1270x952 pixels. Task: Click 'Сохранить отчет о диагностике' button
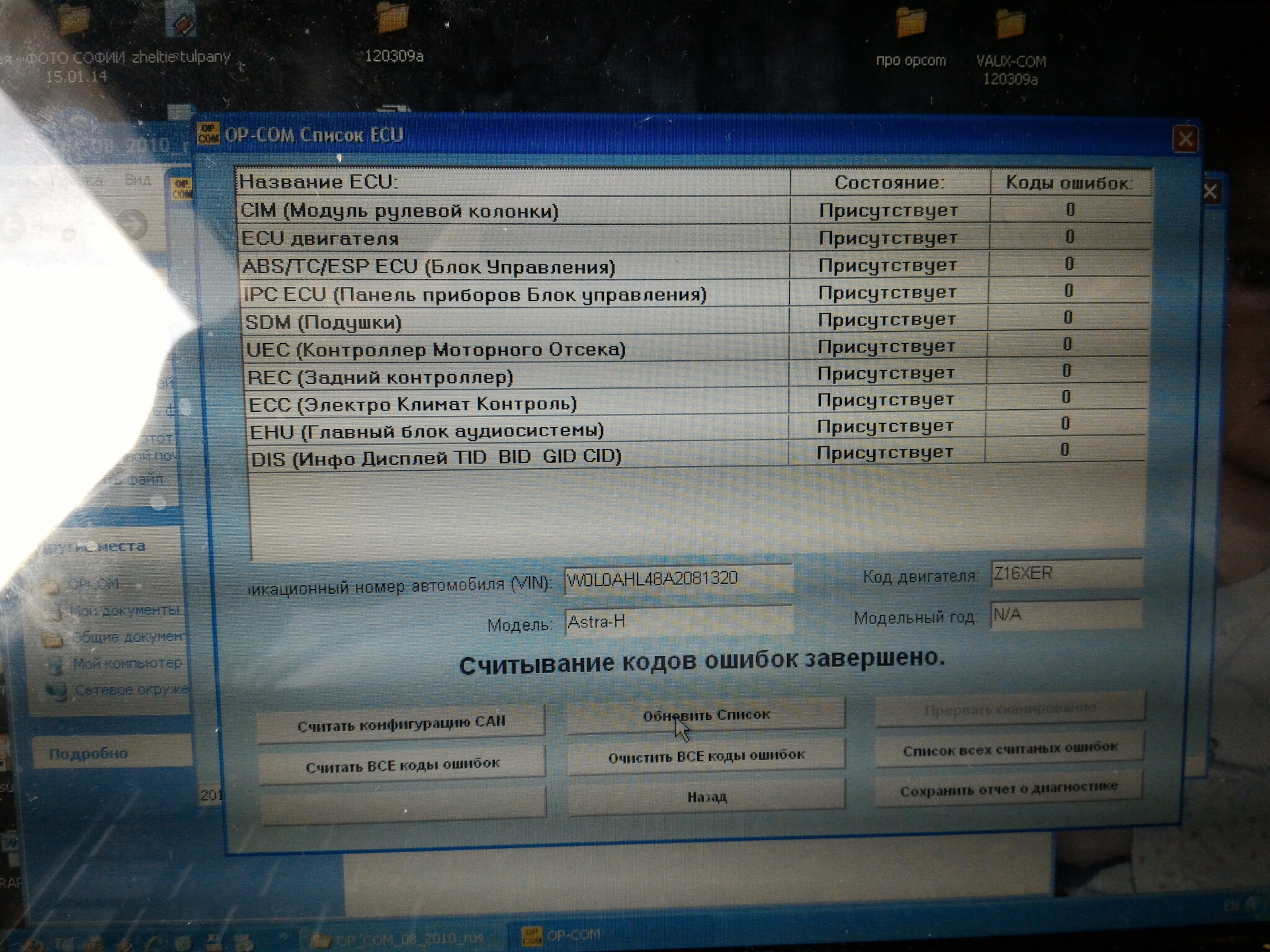coord(1009,788)
